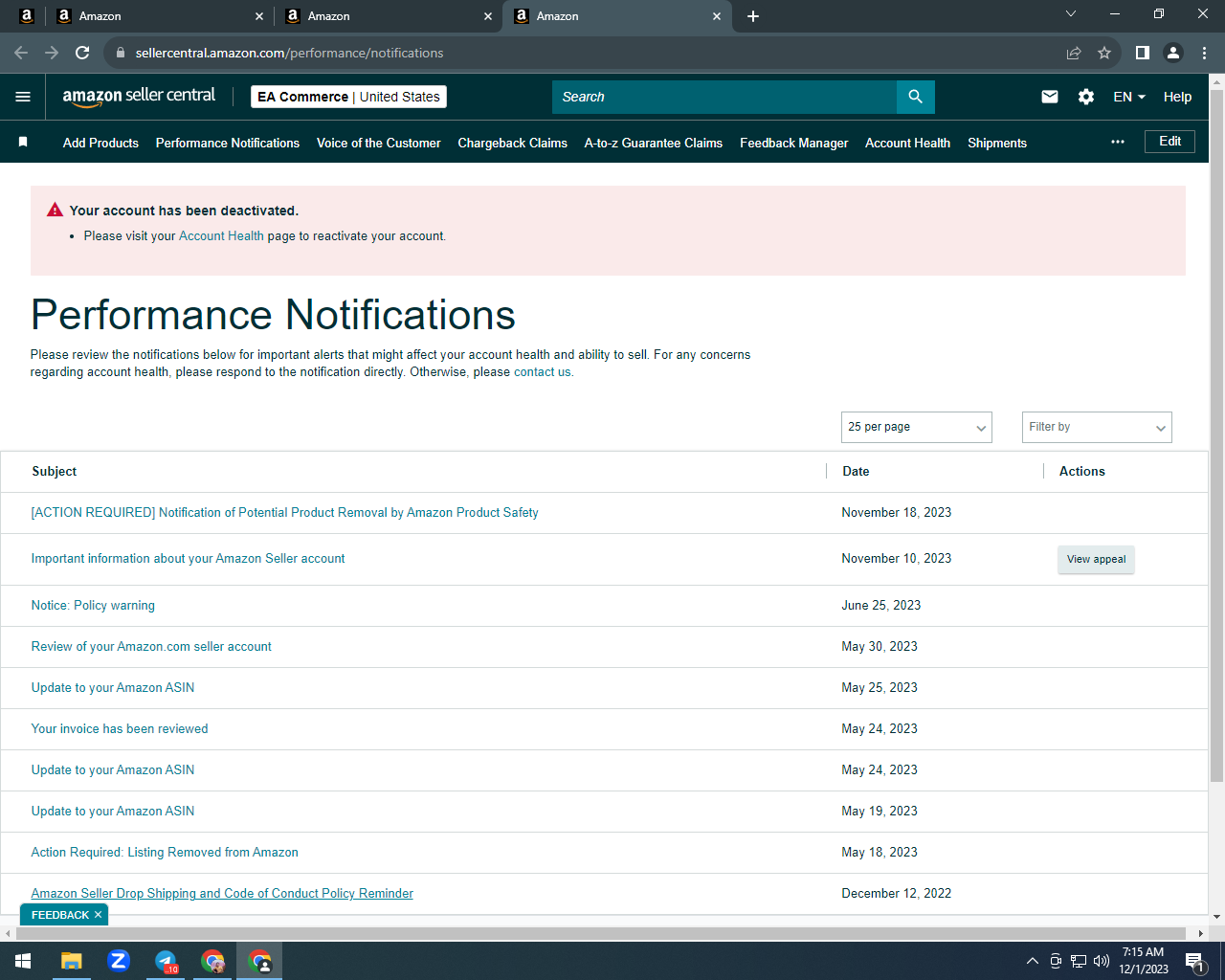Go to Add Products
Screen dimensions: 1225x980
[100, 143]
